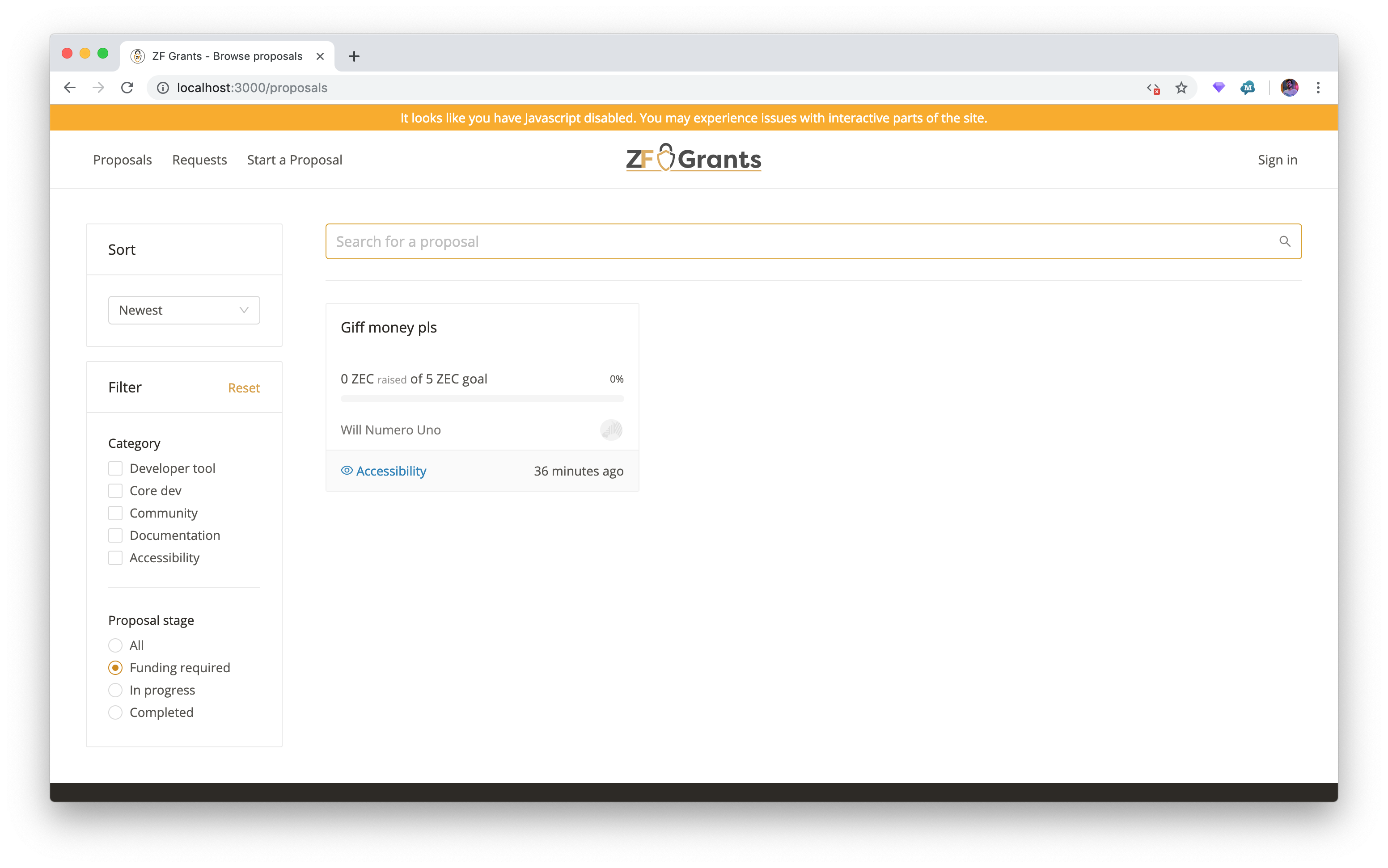Check the Developer tool category
1388x868 pixels.
115,468
